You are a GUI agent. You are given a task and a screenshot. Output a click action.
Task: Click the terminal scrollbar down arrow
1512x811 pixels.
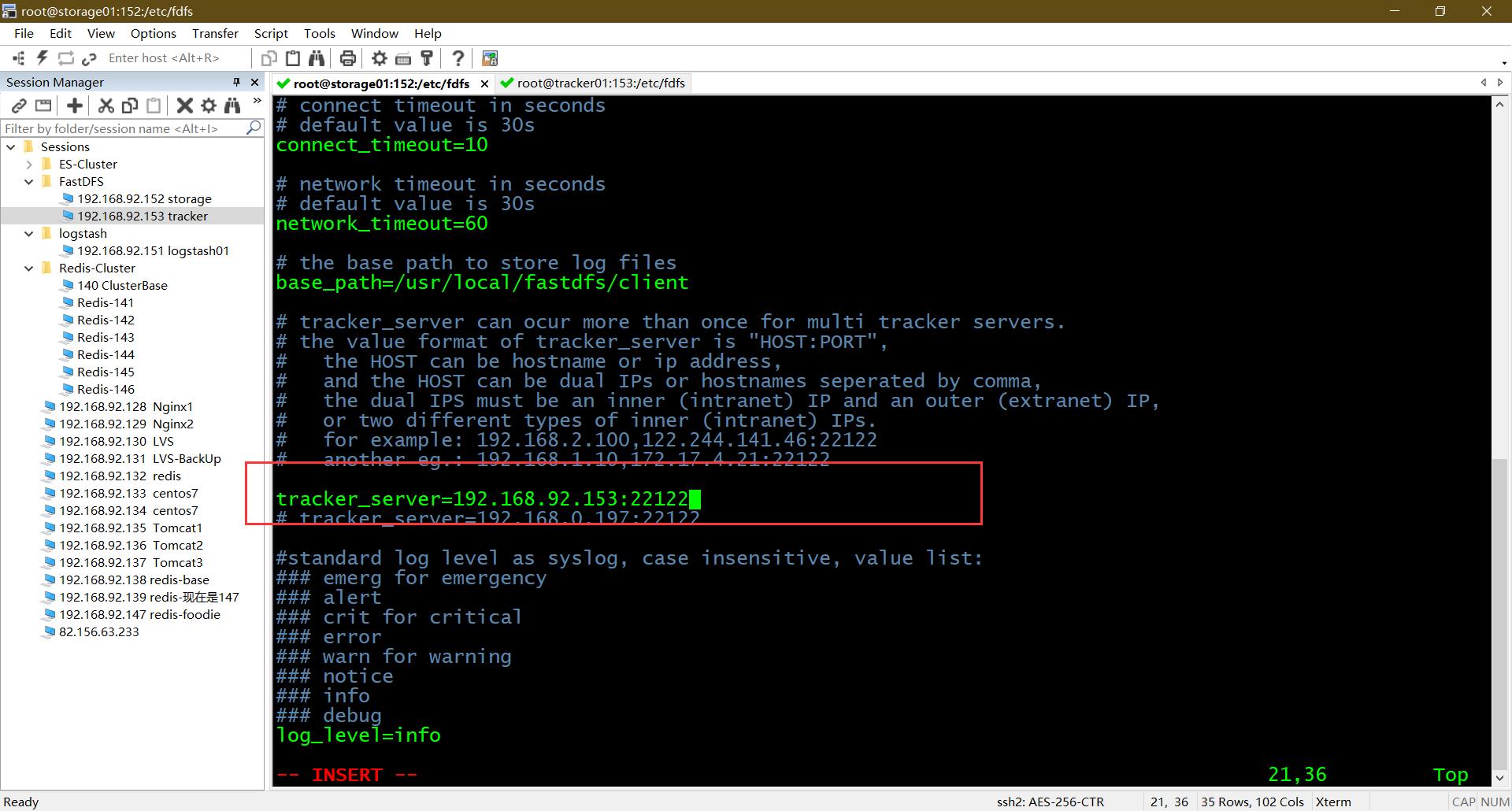point(1499,777)
